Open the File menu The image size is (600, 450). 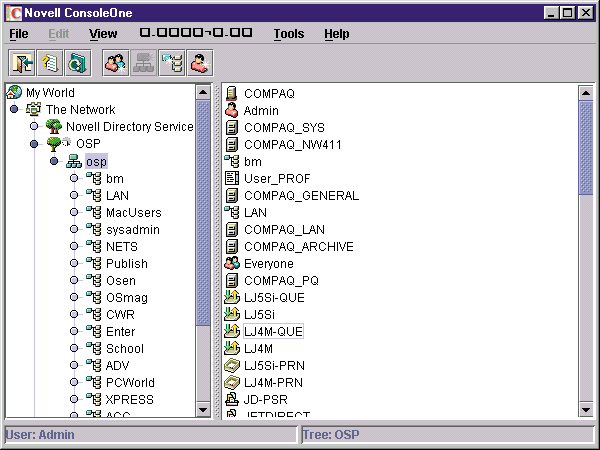pos(19,34)
